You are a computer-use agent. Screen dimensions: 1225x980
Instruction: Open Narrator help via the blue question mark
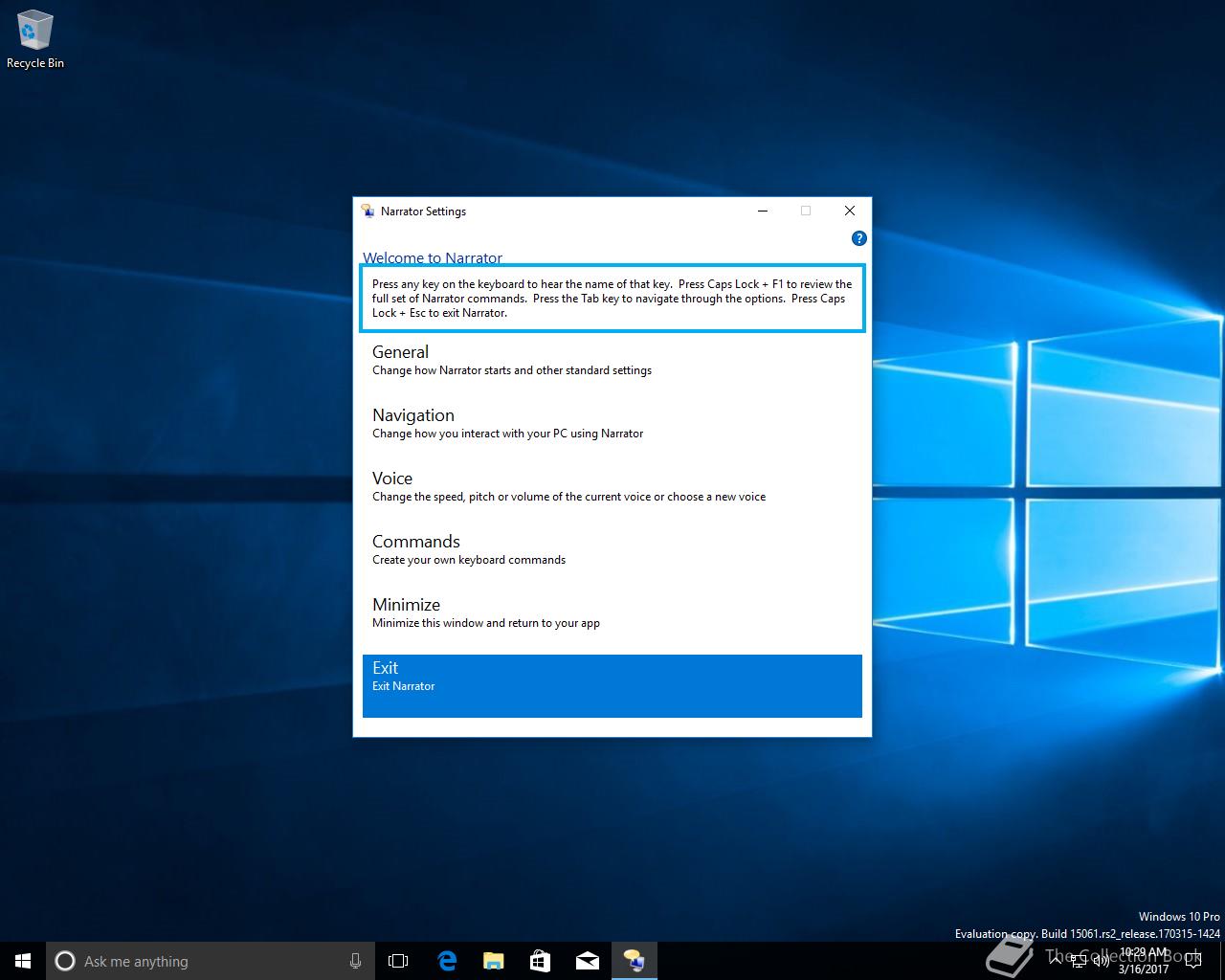click(x=858, y=238)
